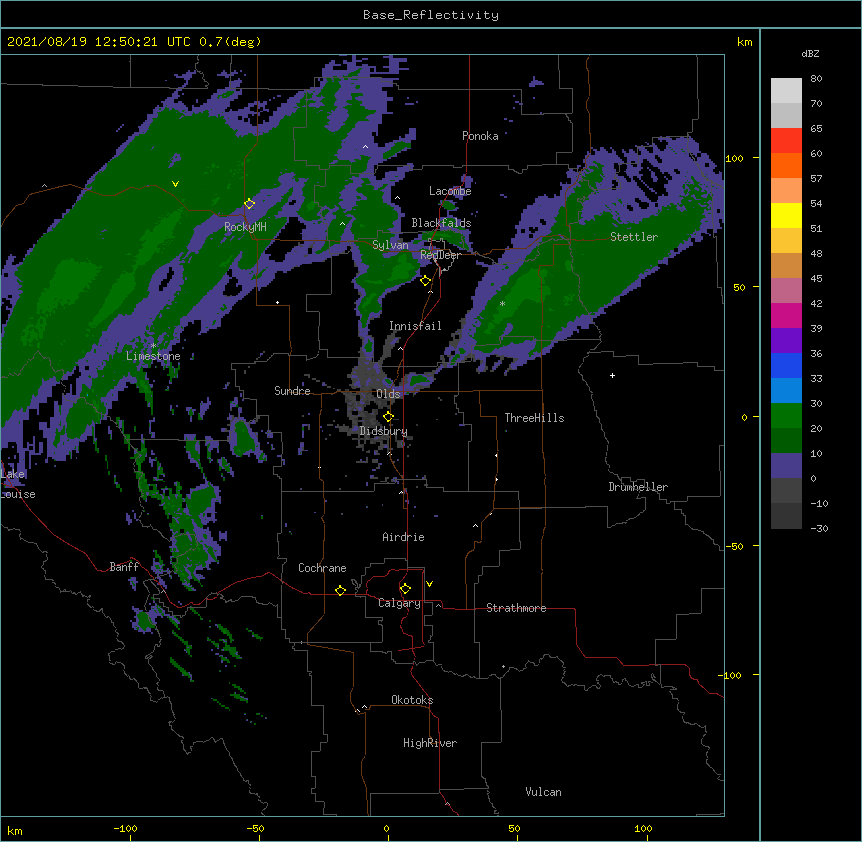The height and width of the screenshot is (842, 862).
Task: Click the yellow station marker south of RedDeer
Action: click(x=425, y=281)
